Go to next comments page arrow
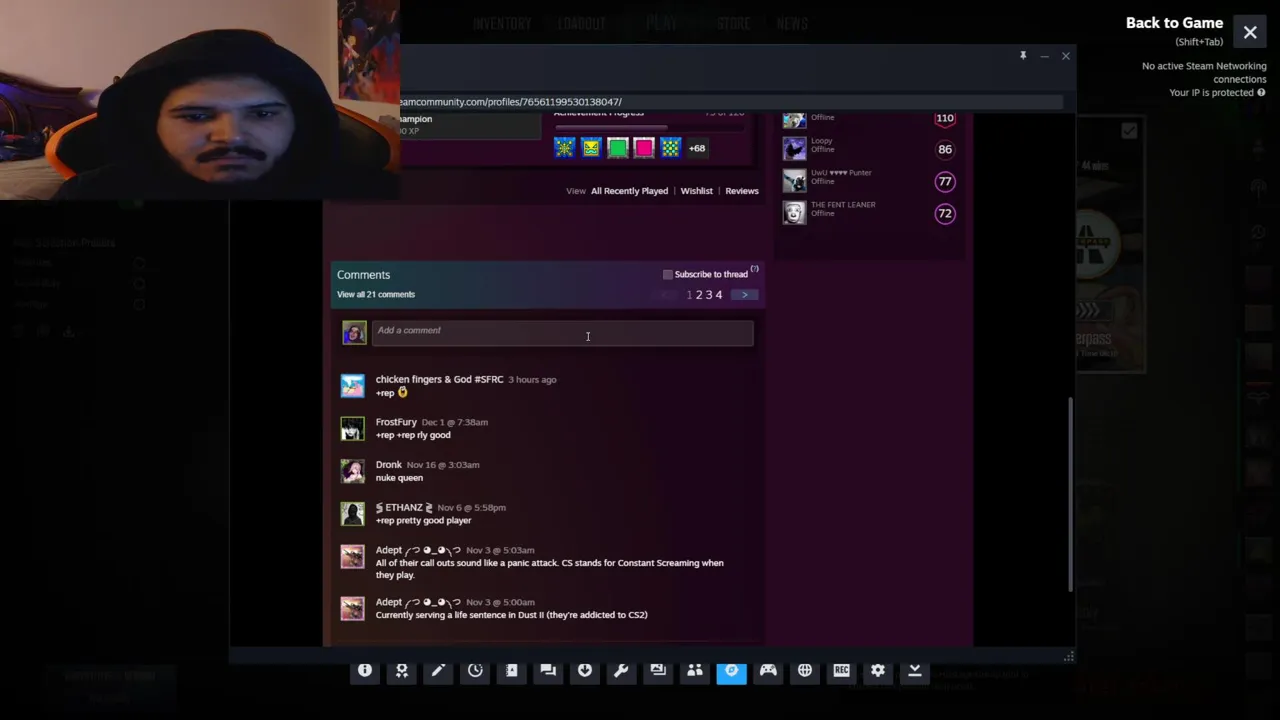1280x720 pixels. click(744, 295)
